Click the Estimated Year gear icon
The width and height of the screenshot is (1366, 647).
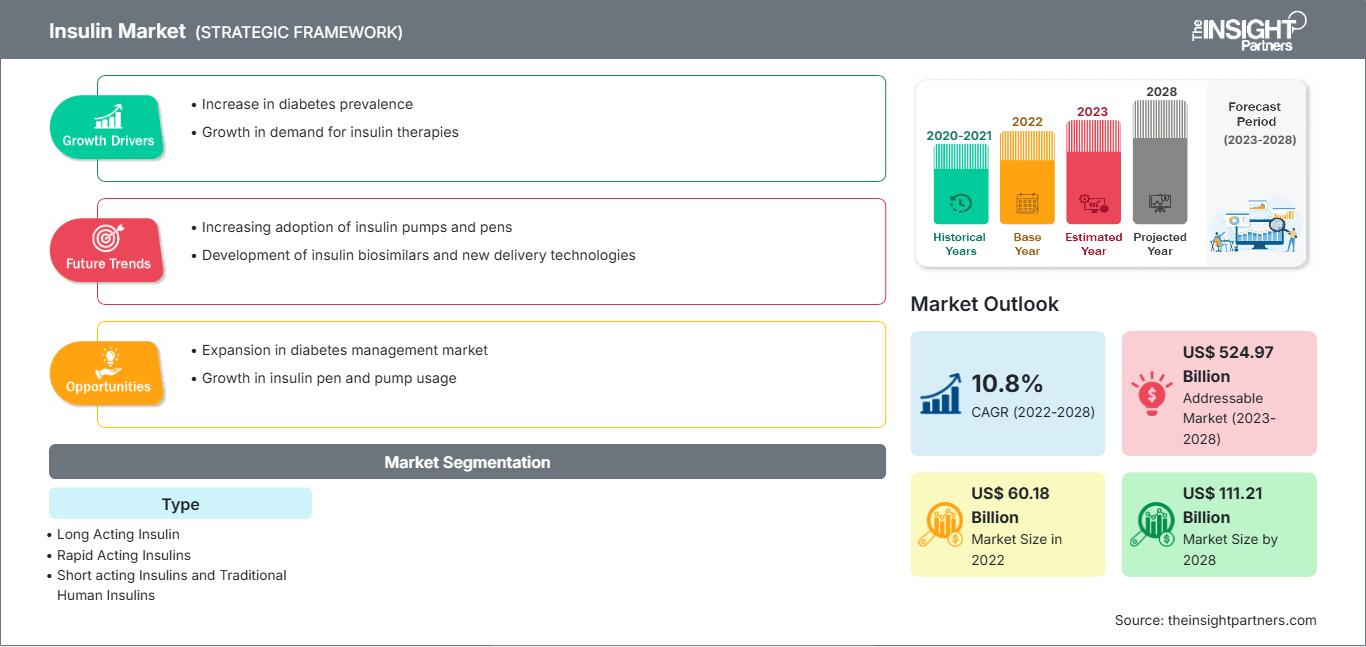pos(1093,204)
